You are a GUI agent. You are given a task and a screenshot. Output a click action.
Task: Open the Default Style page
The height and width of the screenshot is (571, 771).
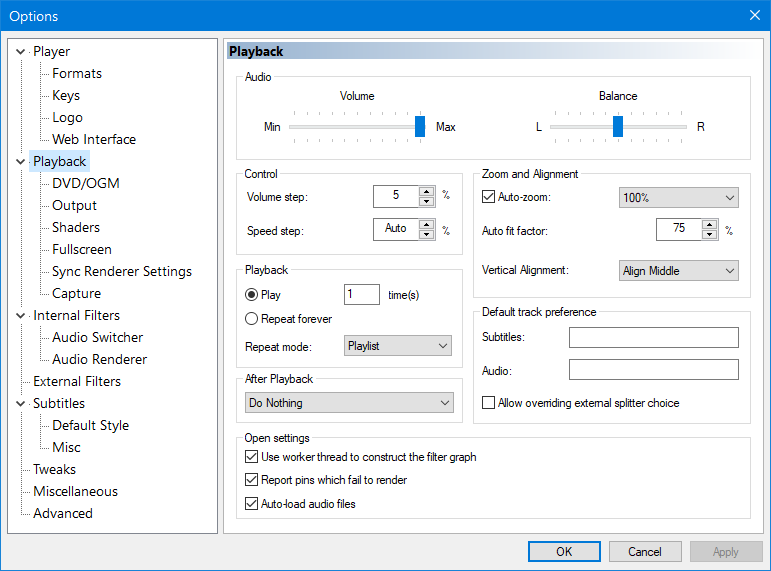(x=90, y=425)
